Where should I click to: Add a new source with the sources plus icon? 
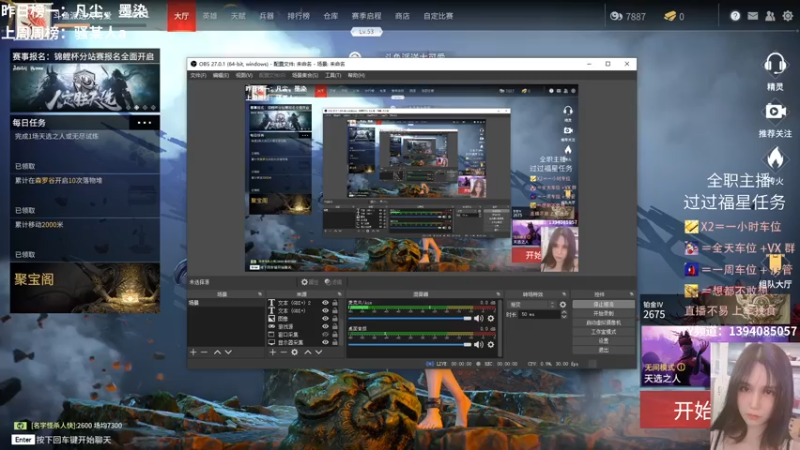coord(272,352)
